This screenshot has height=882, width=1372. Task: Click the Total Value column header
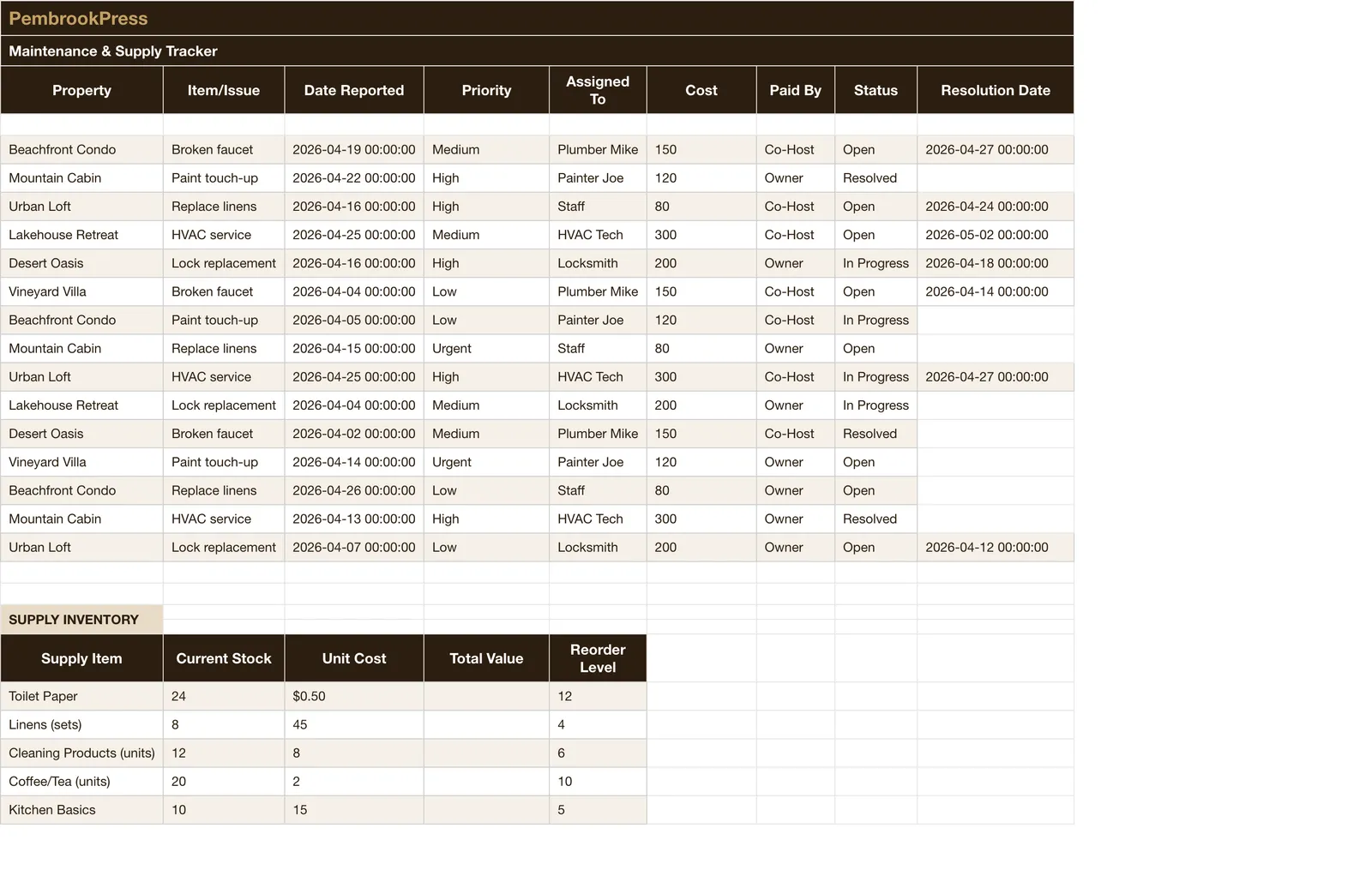click(486, 658)
